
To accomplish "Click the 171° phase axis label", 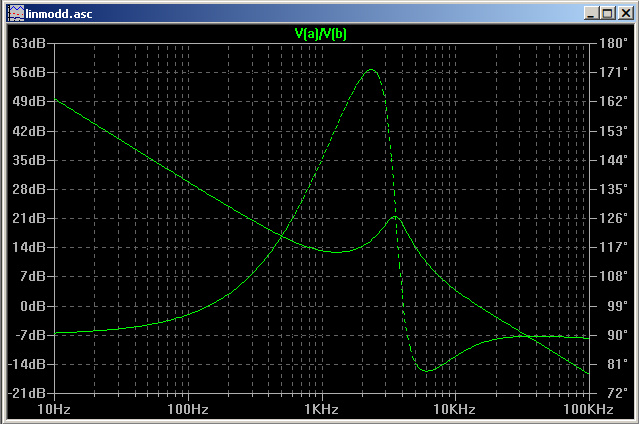I will pos(613,72).
